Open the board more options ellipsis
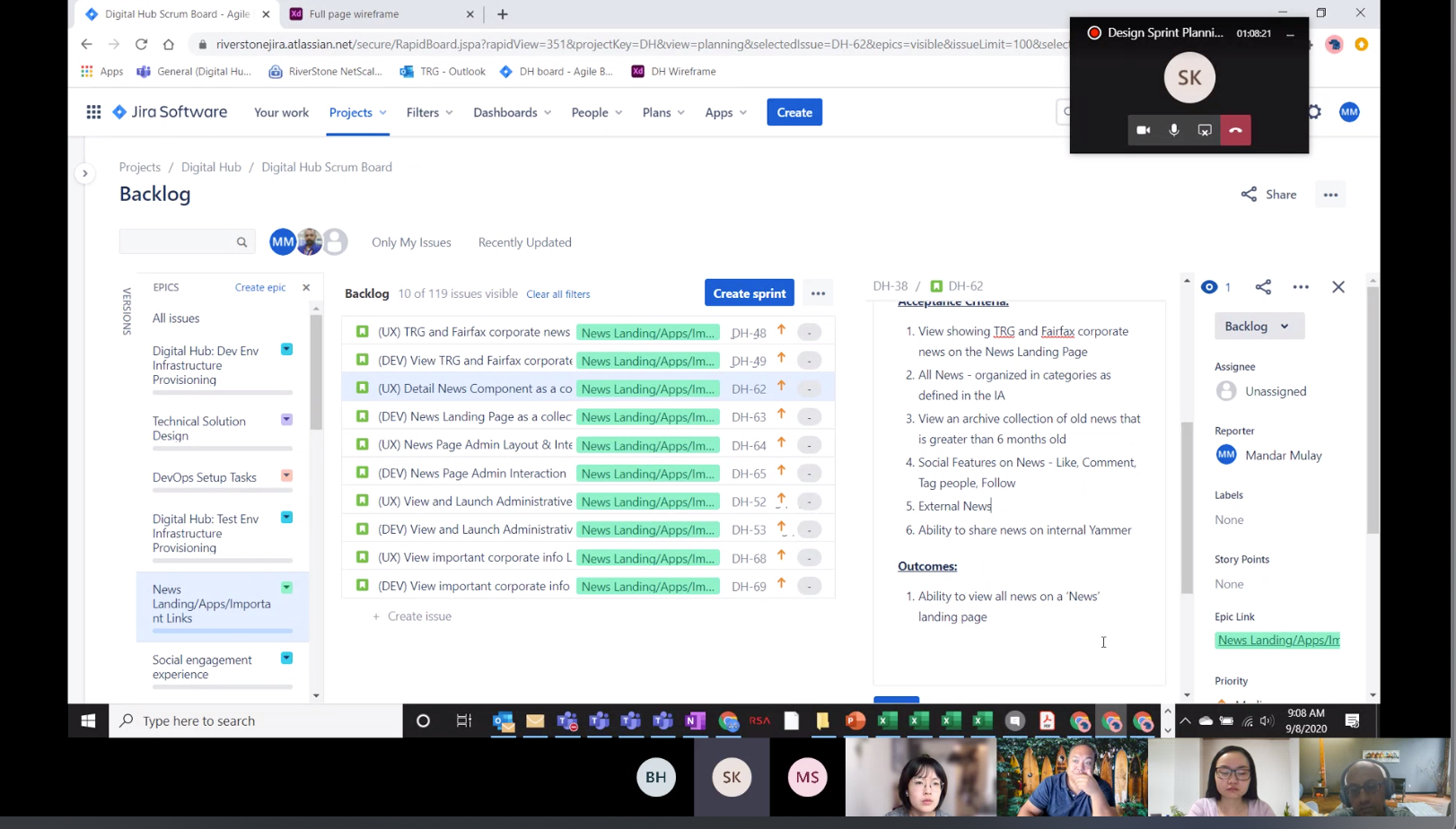 point(1330,195)
